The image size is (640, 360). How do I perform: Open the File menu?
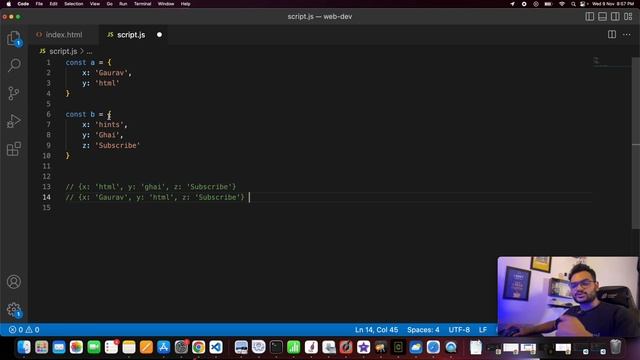pyautogui.click(x=39, y=4)
